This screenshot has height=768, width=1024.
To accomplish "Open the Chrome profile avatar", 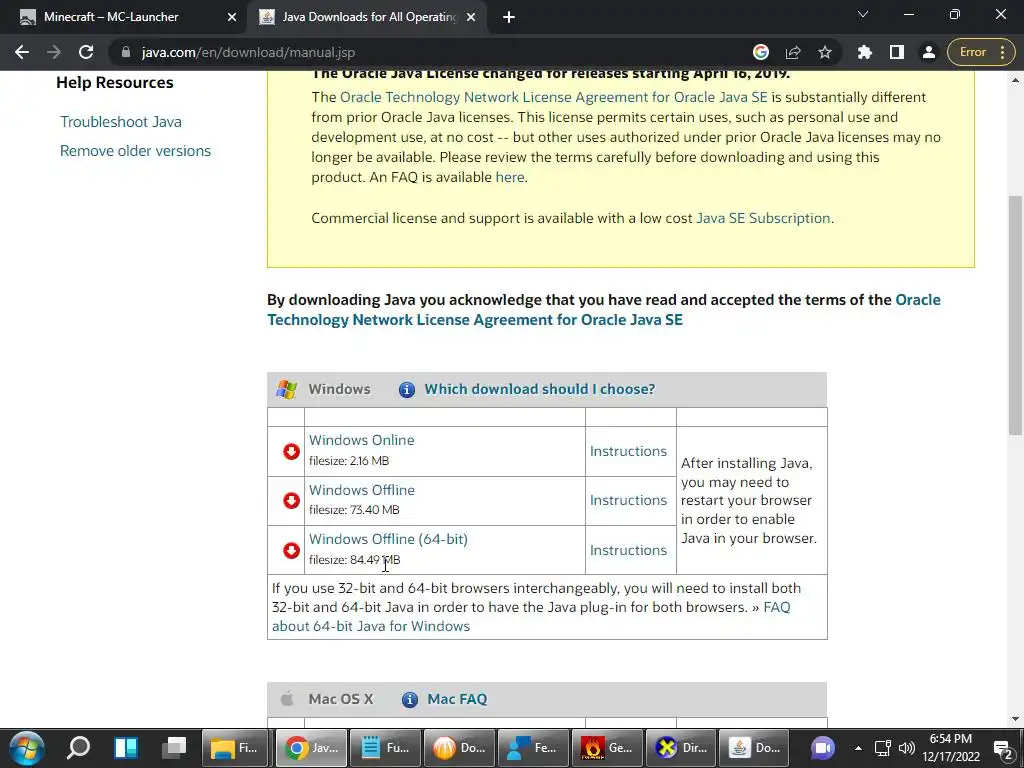I will pyautogui.click(x=928, y=52).
